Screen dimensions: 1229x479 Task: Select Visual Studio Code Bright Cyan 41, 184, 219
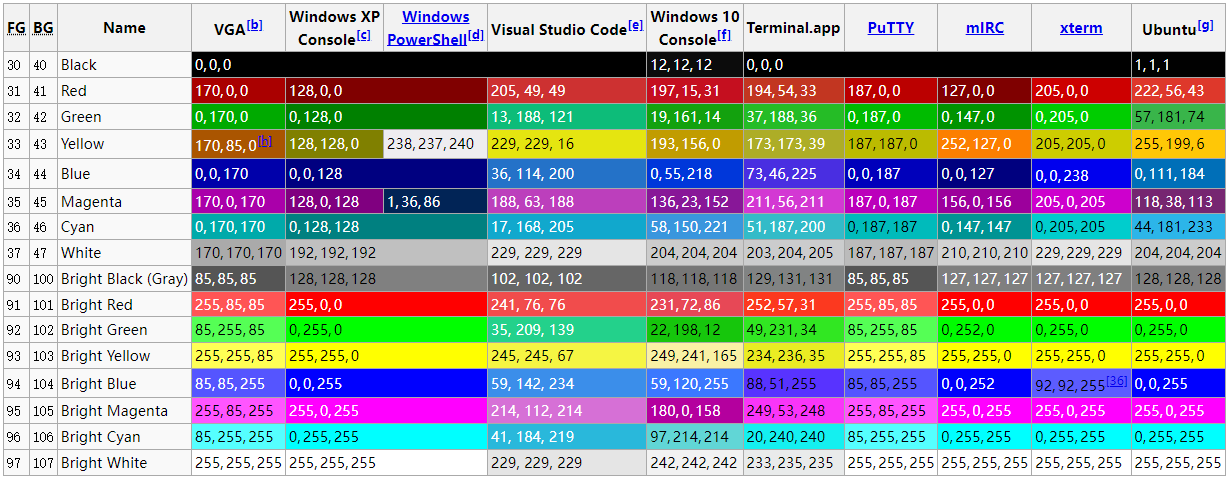(567, 437)
